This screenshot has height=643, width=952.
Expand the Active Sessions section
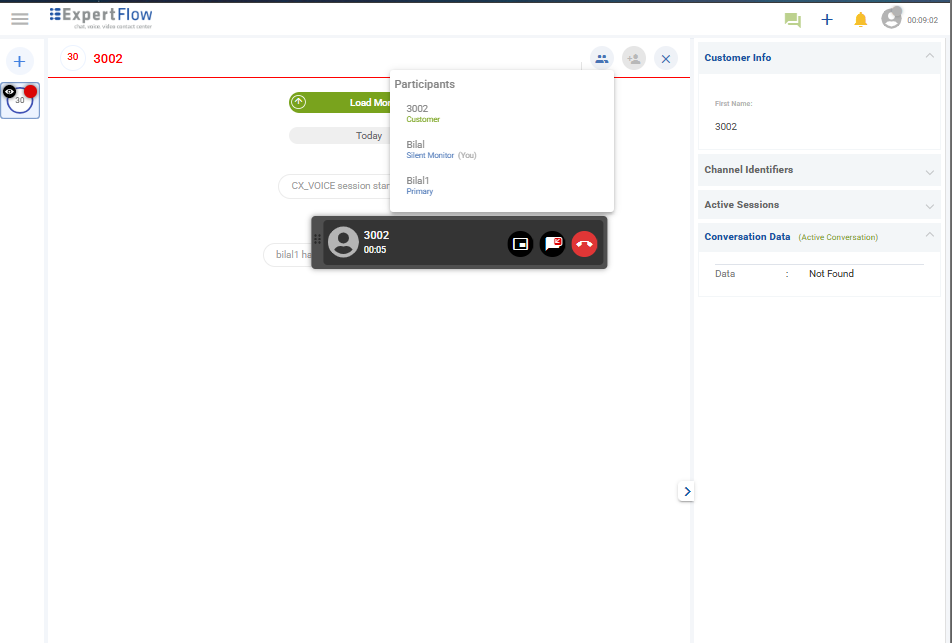click(x=930, y=206)
